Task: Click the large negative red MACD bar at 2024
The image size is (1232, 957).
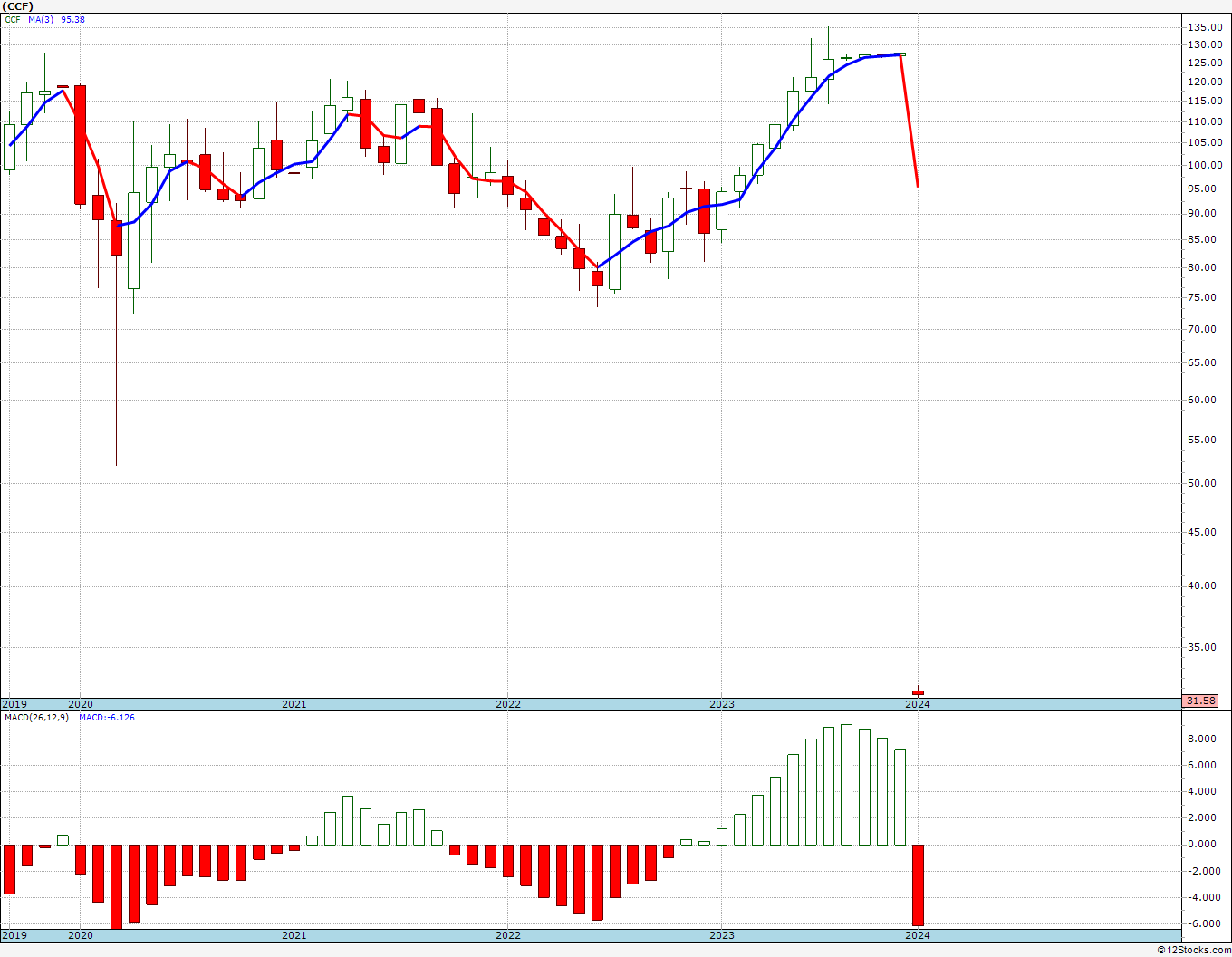Action: pos(918,884)
